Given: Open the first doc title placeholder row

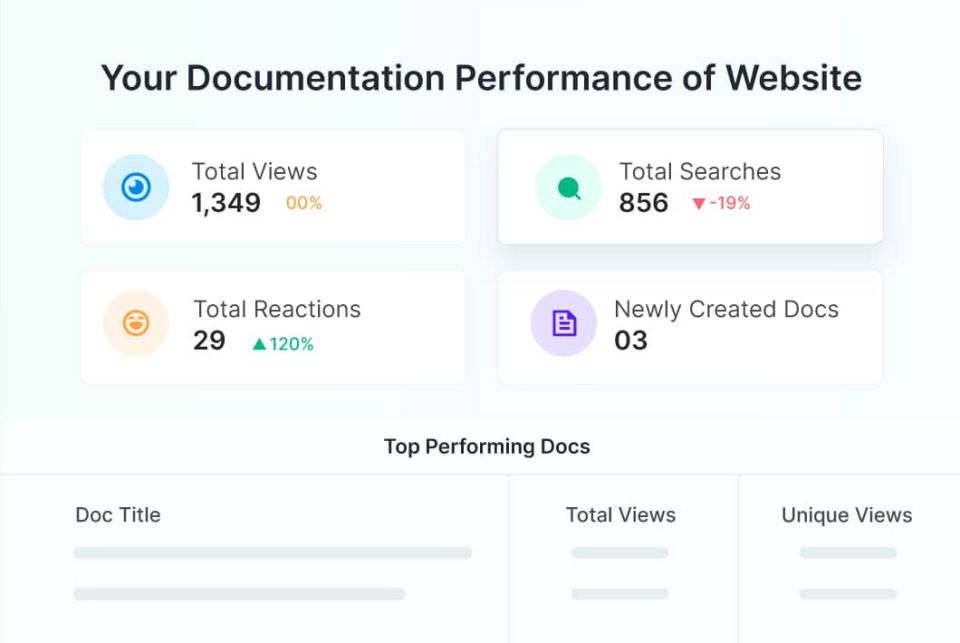Looking at the screenshot, I should click(x=272, y=553).
